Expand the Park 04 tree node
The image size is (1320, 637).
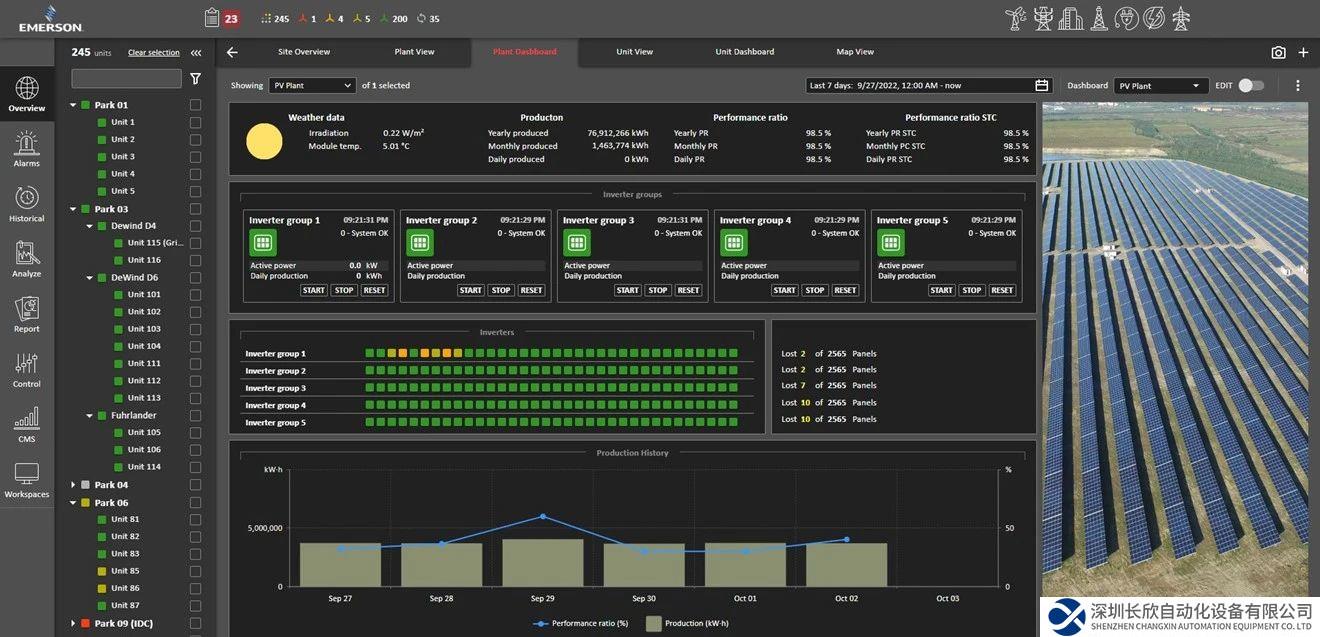coord(73,485)
